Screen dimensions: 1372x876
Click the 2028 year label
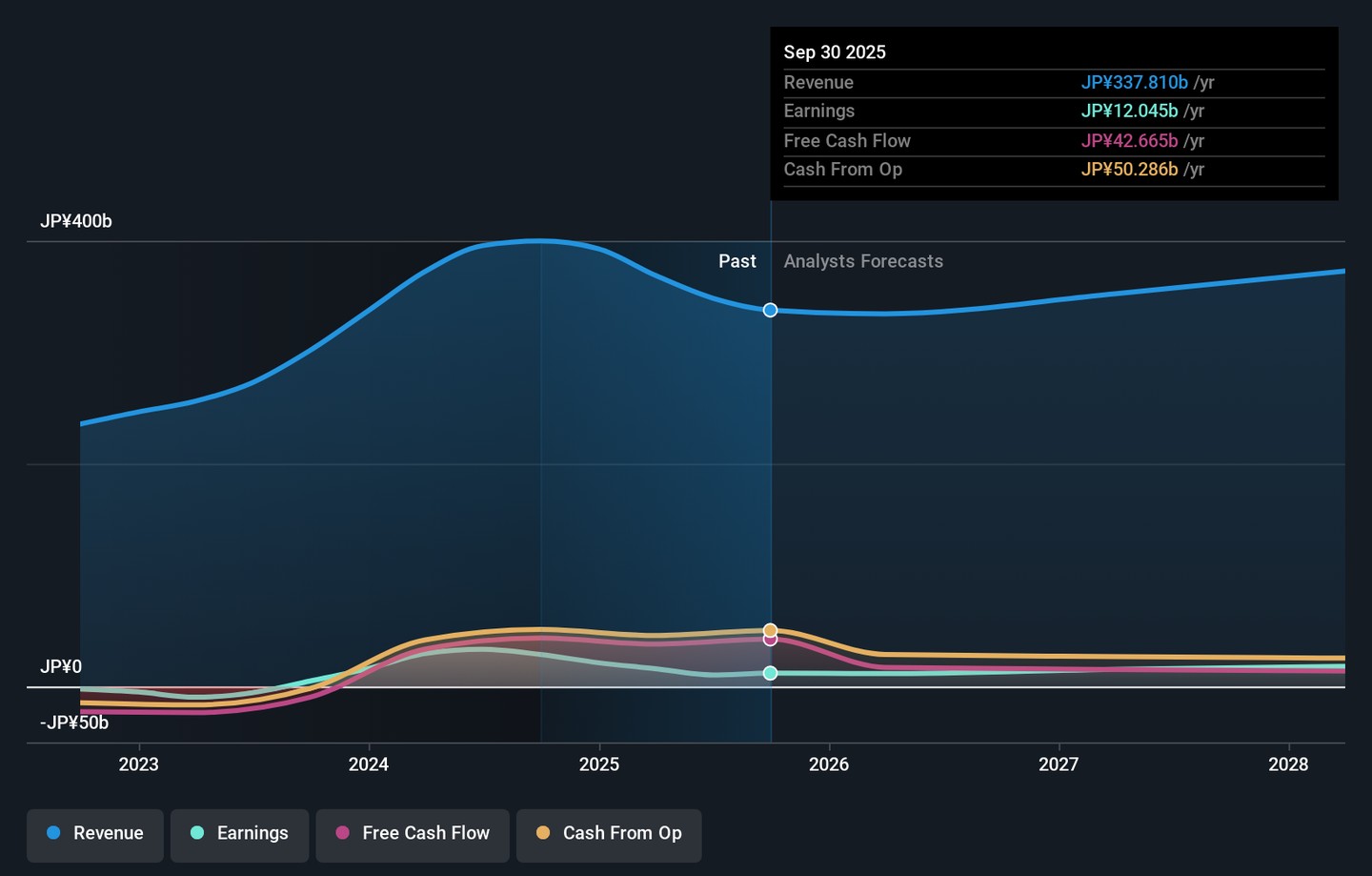1288,764
